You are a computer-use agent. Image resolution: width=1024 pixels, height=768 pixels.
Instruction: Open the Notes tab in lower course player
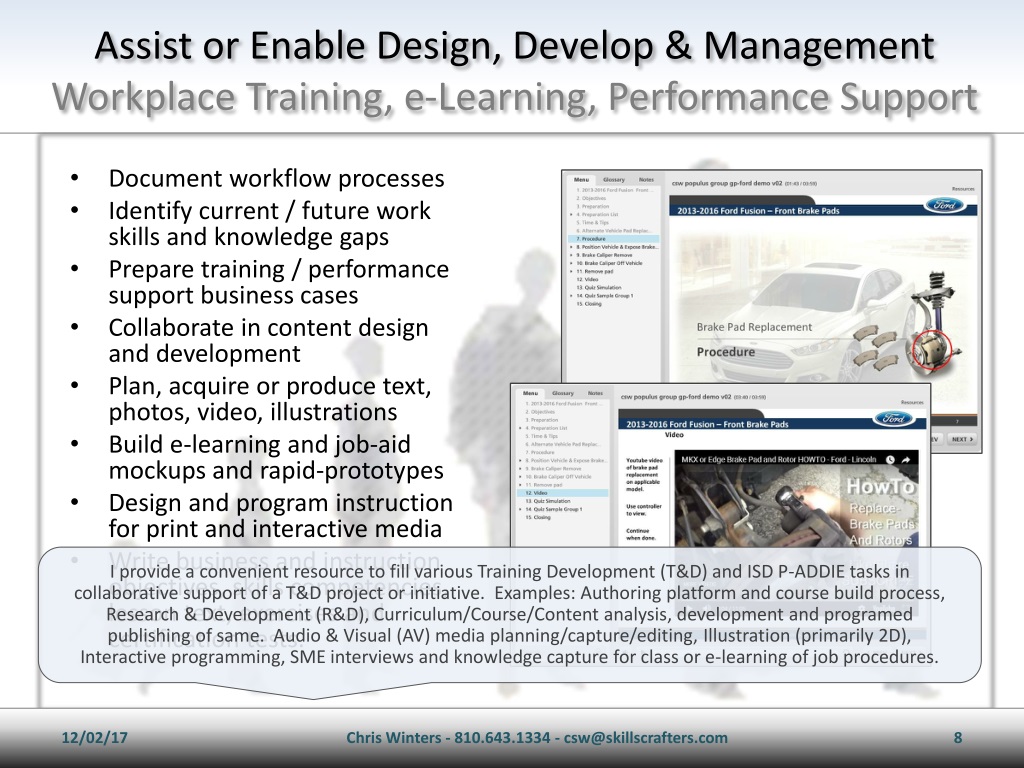(595, 393)
